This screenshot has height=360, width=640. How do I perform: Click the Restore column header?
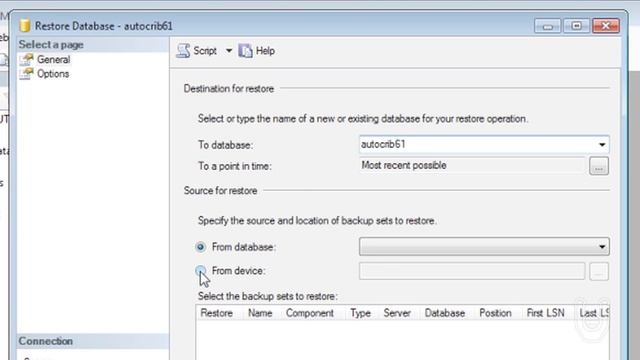point(217,313)
